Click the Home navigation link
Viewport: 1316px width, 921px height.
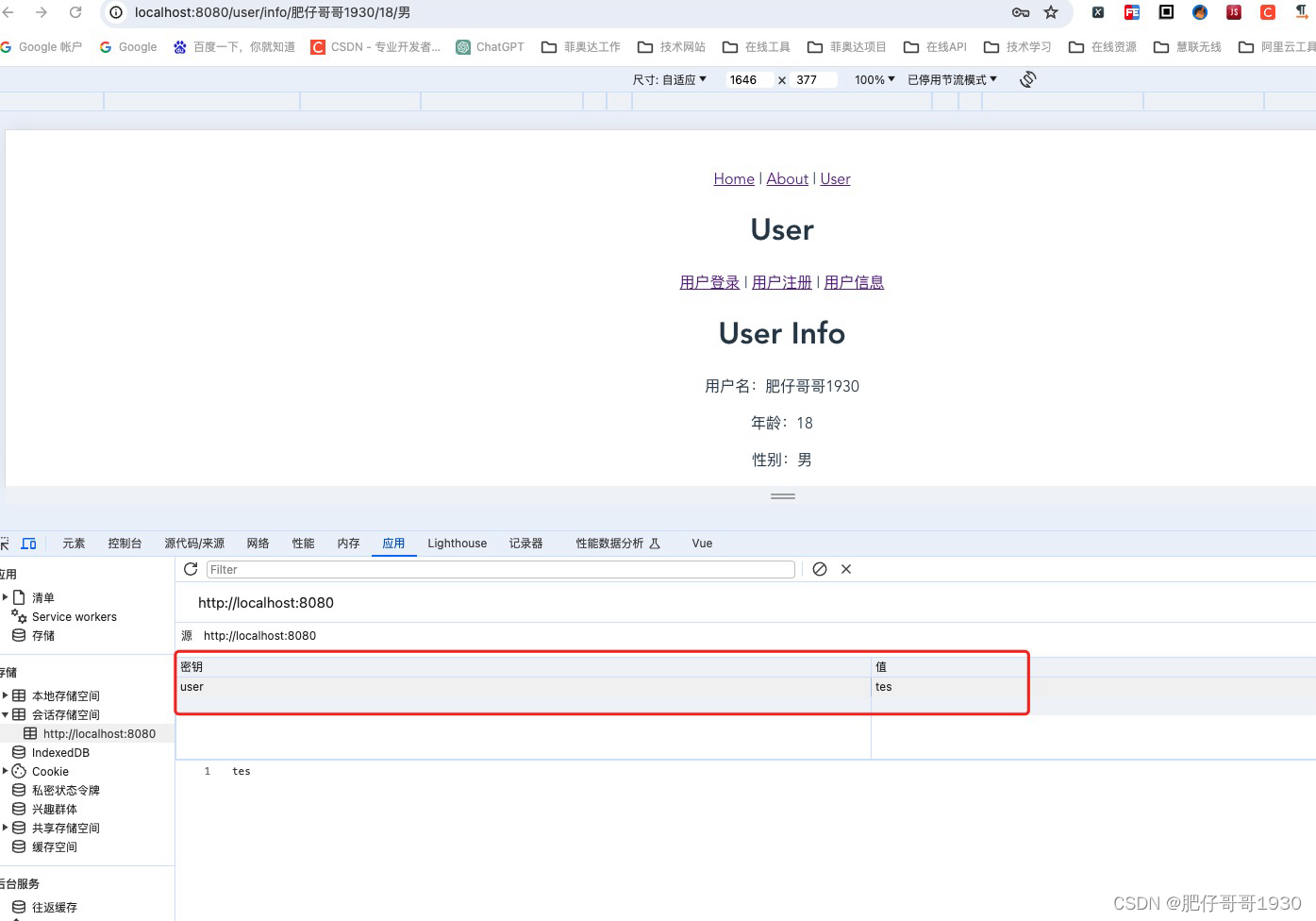pyautogui.click(x=734, y=178)
